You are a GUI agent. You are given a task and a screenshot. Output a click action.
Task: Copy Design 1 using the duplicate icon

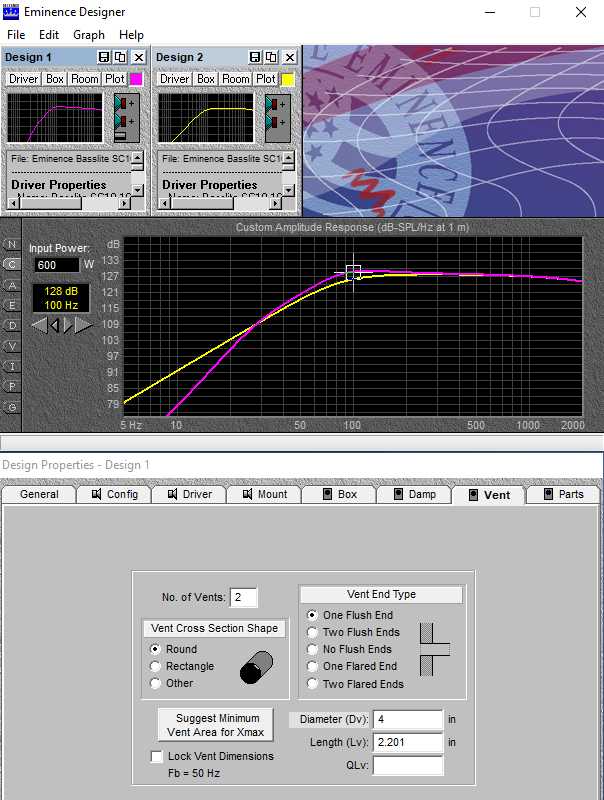click(x=120, y=57)
